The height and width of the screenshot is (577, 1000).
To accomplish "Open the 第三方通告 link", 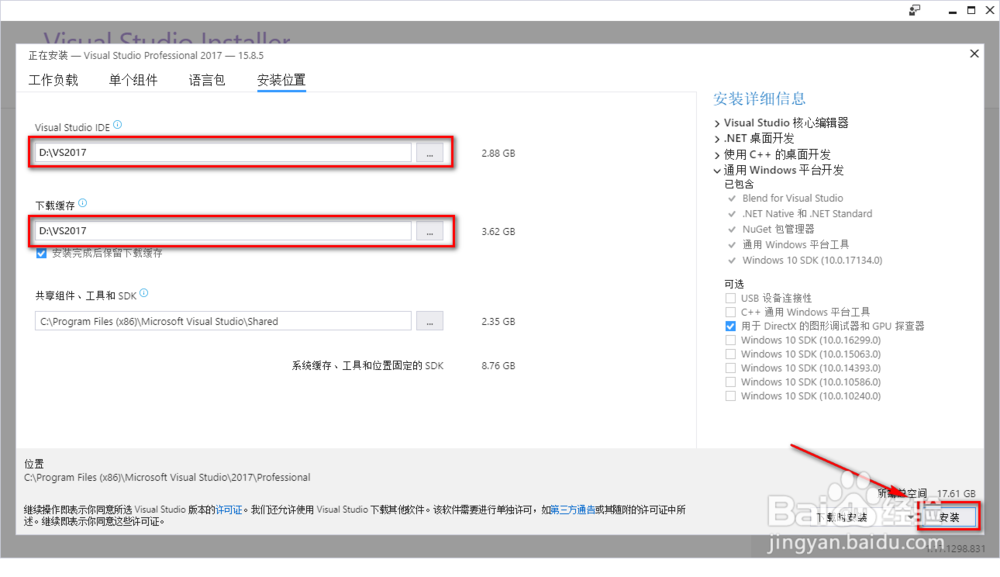I will pyautogui.click(x=573, y=510).
